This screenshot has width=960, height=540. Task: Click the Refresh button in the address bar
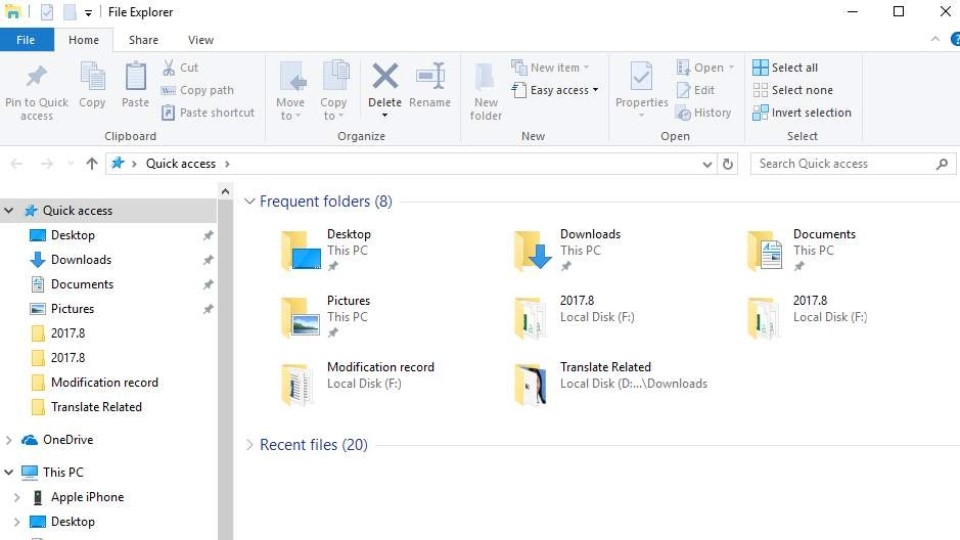pos(728,164)
